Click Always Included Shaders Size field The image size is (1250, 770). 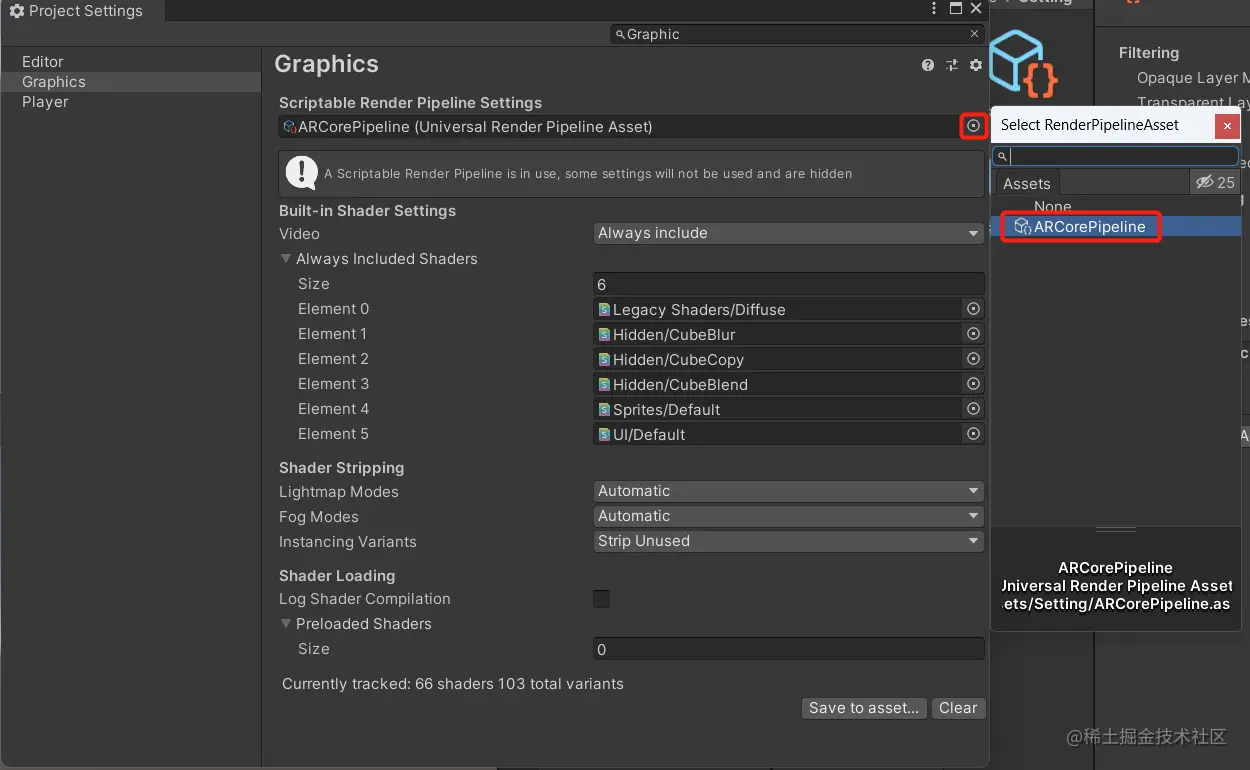click(788, 284)
